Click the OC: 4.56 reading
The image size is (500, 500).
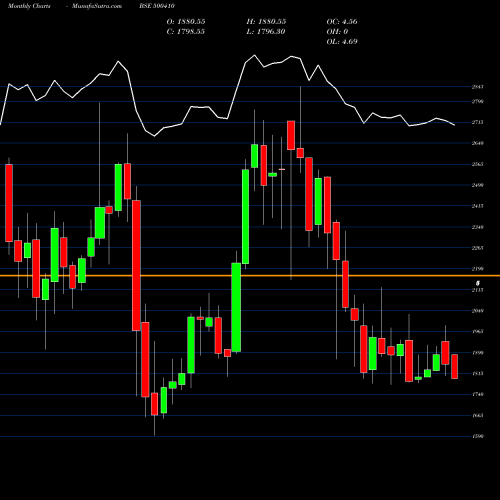point(342,22)
